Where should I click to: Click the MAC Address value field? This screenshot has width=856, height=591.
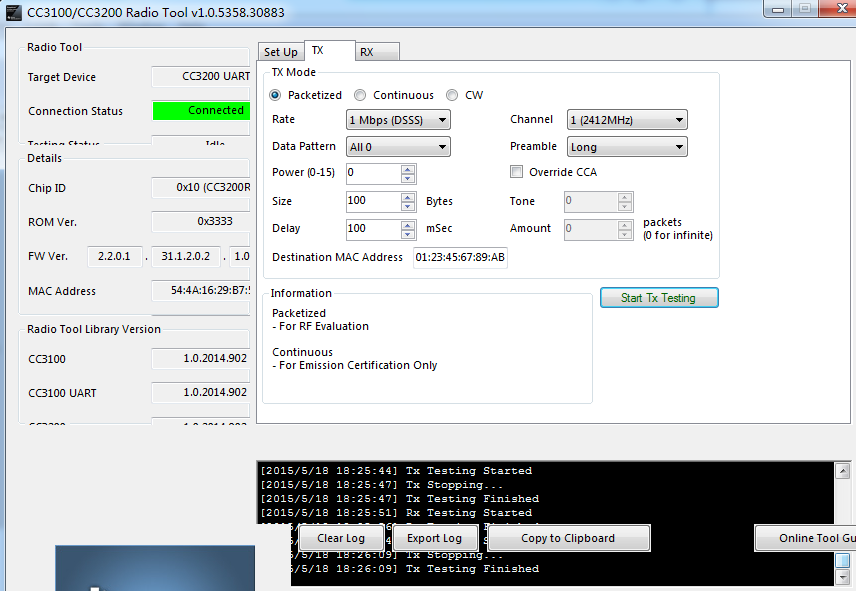click(201, 290)
